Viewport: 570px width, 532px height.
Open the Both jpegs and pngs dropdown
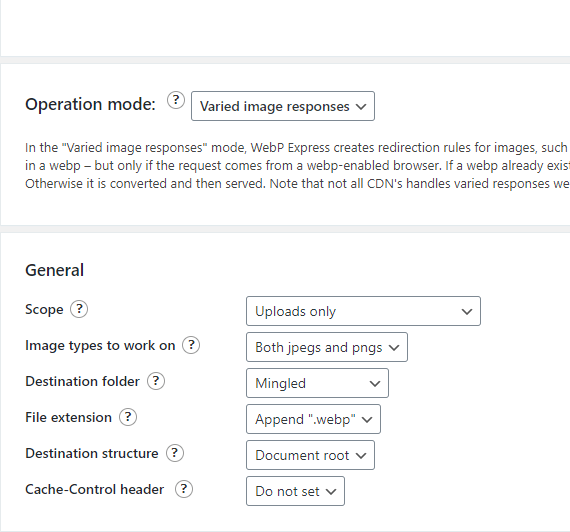coord(327,347)
